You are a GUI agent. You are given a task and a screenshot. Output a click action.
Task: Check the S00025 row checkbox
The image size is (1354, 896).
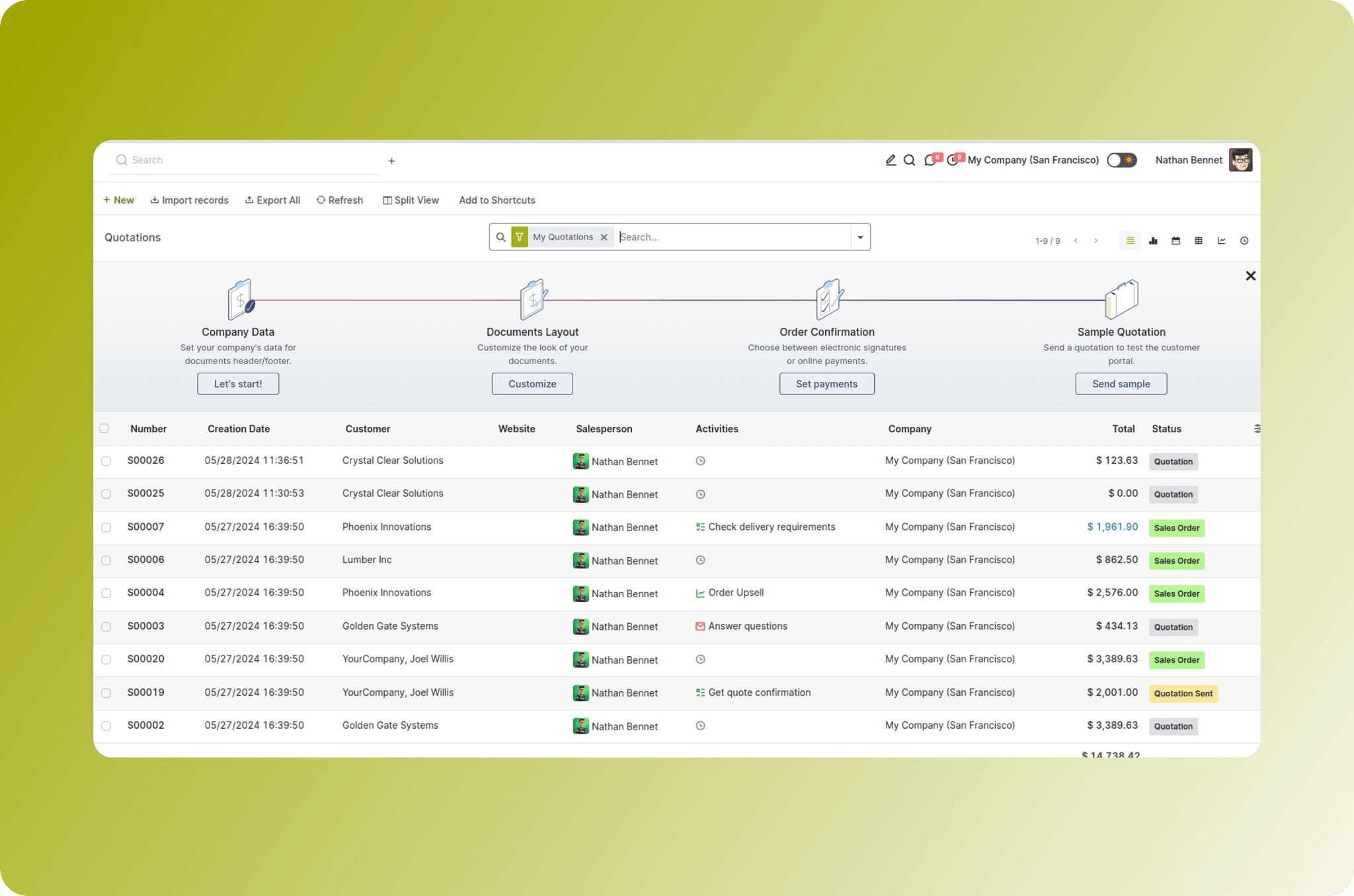106,494
